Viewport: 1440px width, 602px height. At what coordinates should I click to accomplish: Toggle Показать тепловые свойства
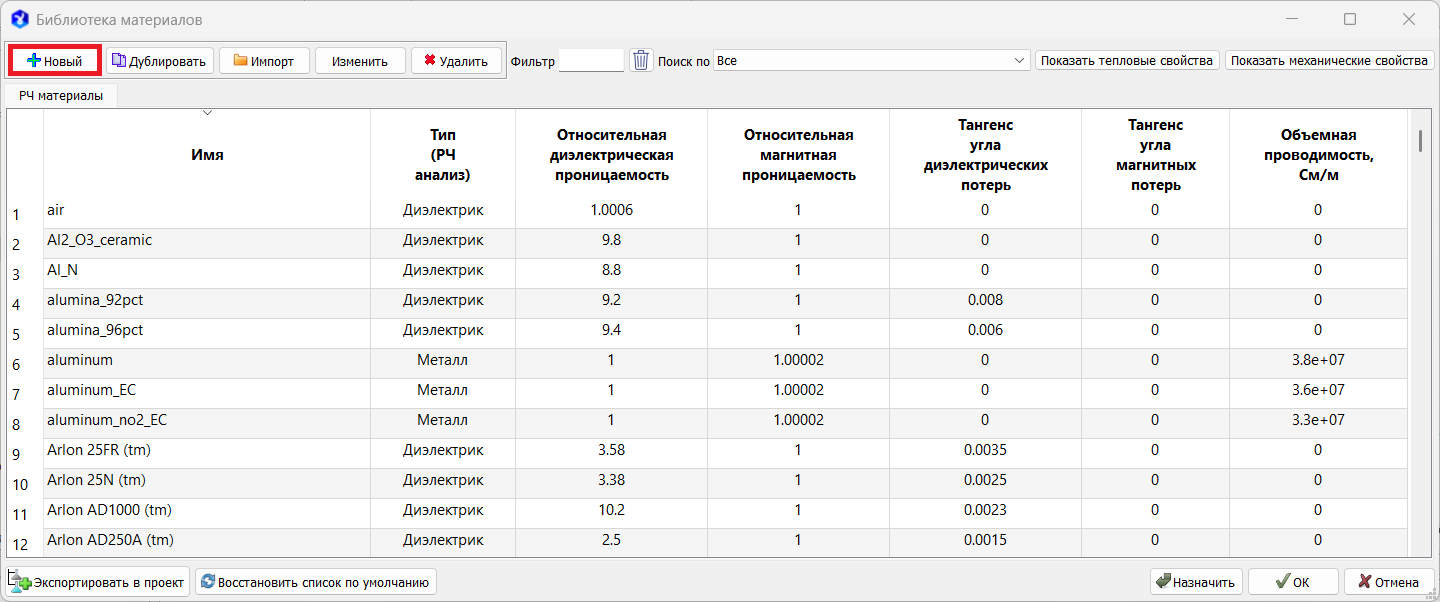click(1127, 61)
